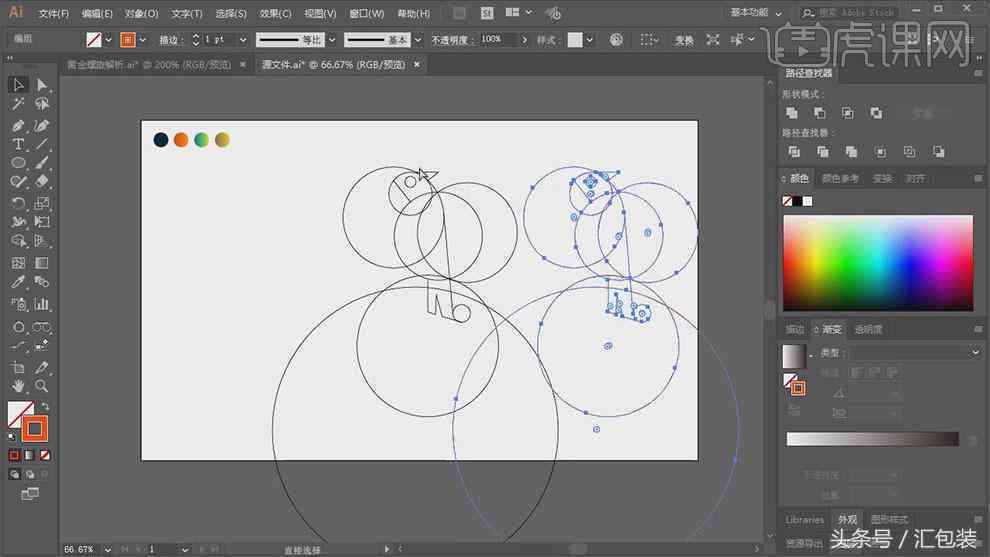Close the 源文件.ai document tab
This screenshot has width=990, height=557.
click(417, 64)
